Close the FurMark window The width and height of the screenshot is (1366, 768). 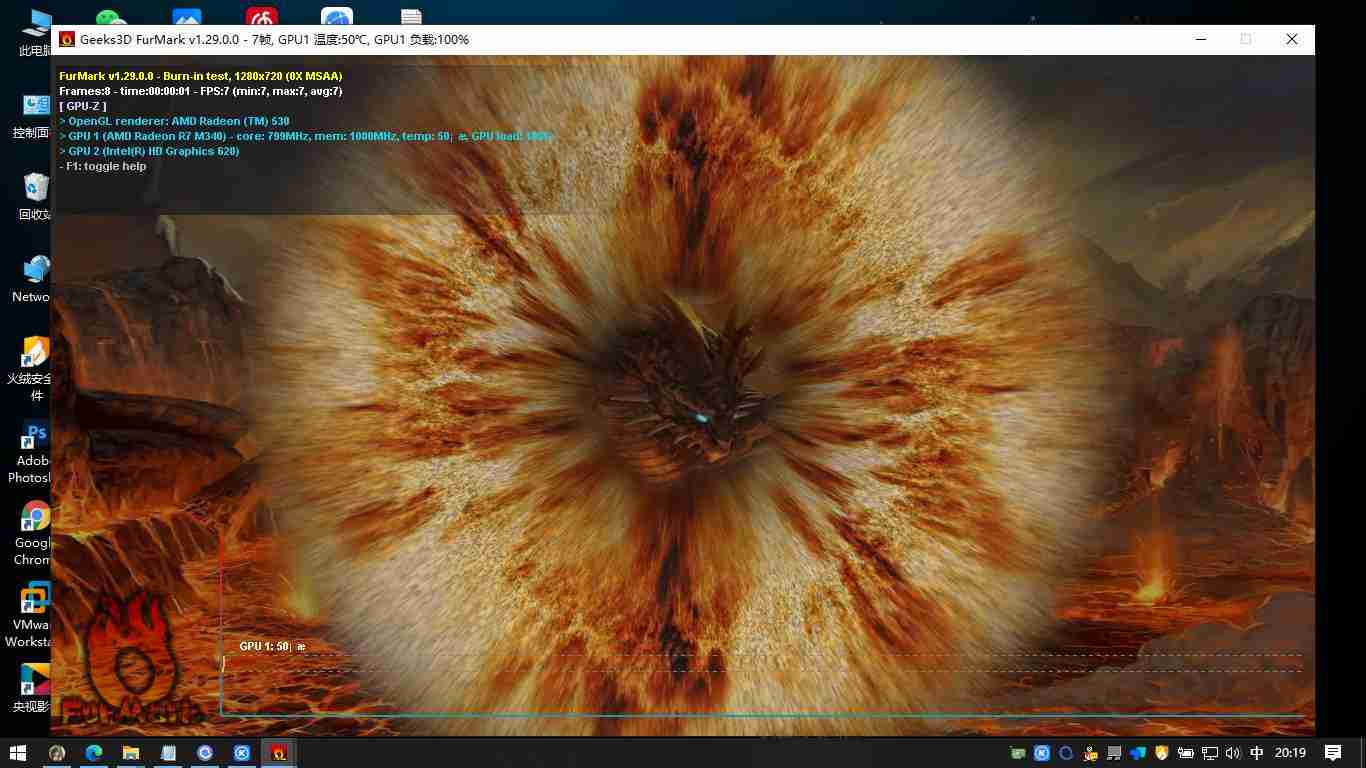pos(1291,39)
